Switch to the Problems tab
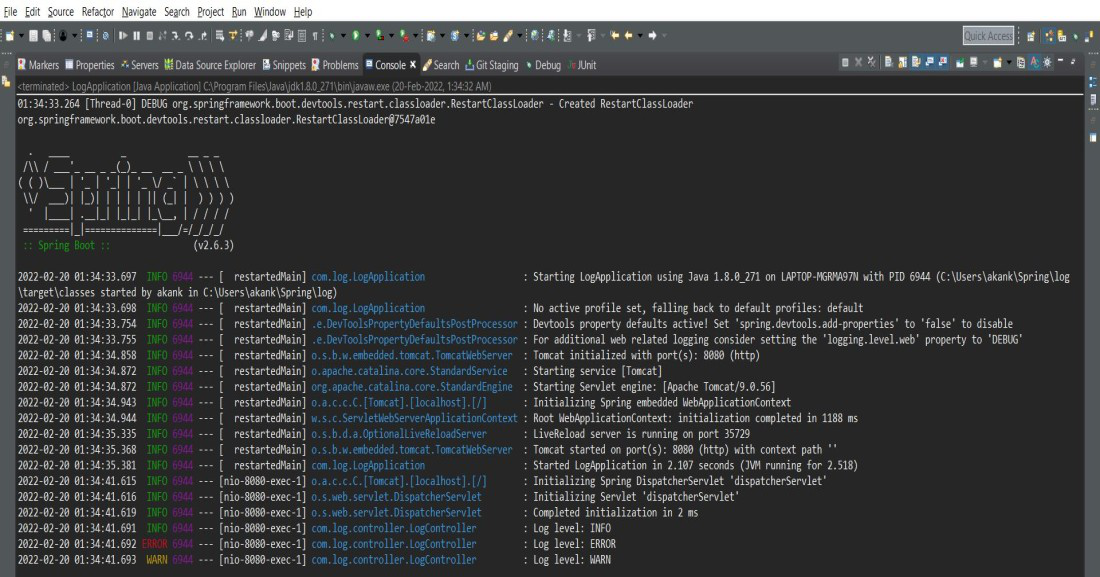 coord(340,64)
